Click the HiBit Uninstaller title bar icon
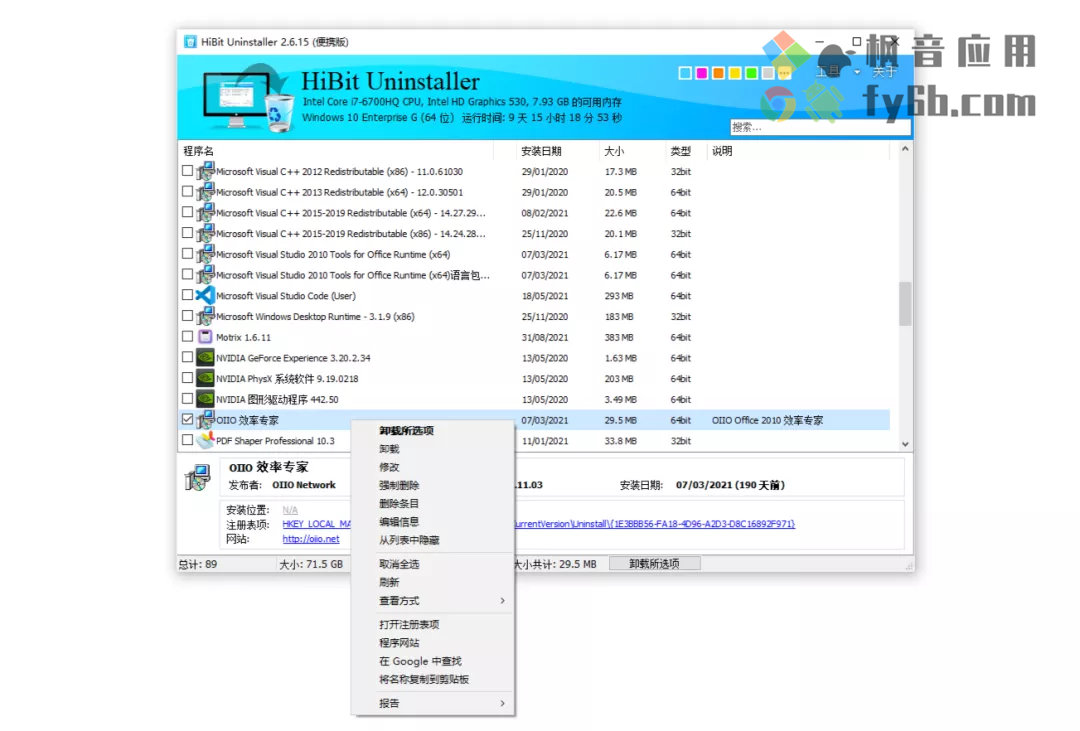The image size is (1080, 731). [190, 42]
